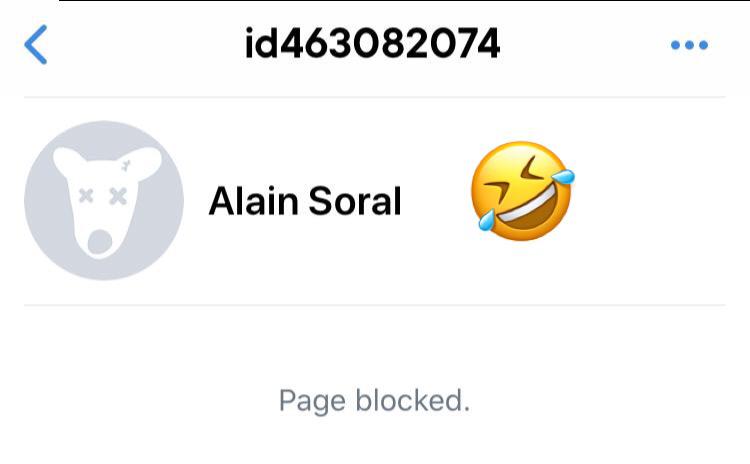The height and width of the screenshot is (464, 750).
Task: Click the gray circular profile picture
Action: point(104,200)
